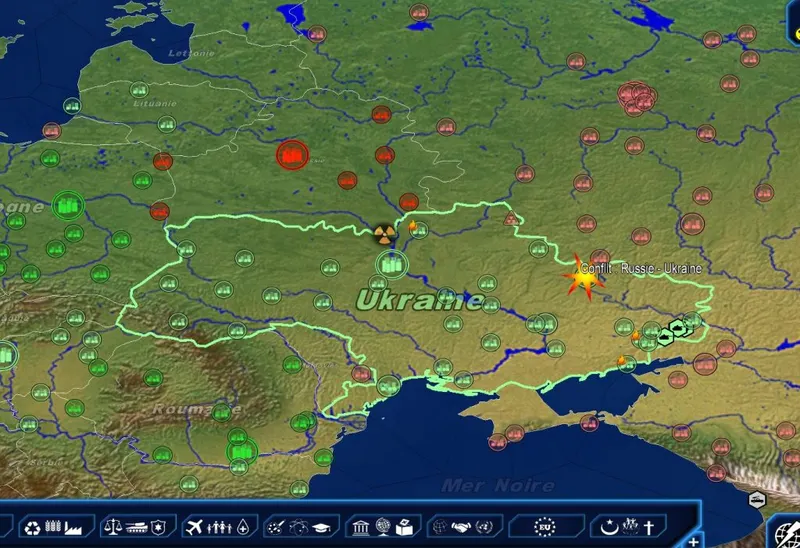This screenshot has height=548, width=800.
Task: Open the ballot box elections icon
Action: (404, 527)
